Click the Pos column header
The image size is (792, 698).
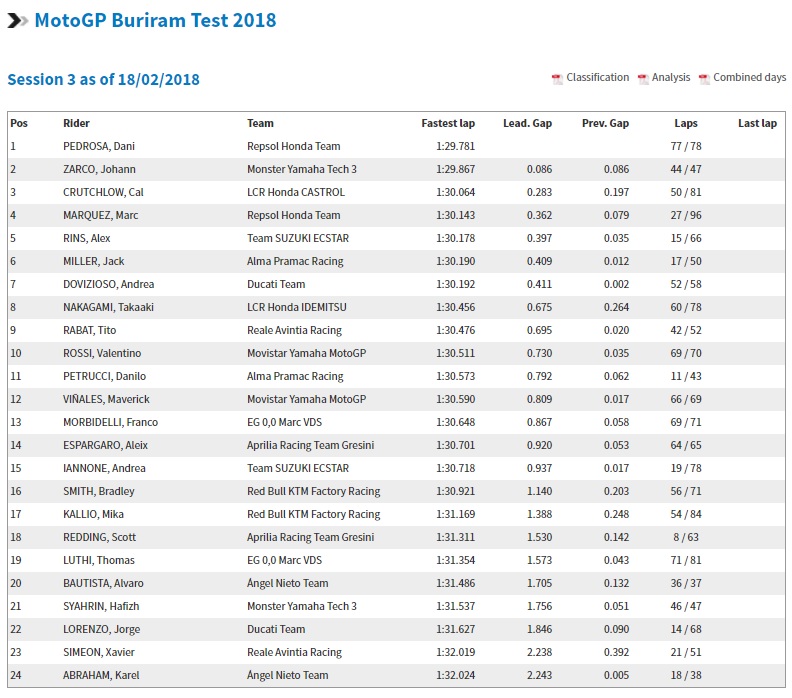(x=19, y=123)
